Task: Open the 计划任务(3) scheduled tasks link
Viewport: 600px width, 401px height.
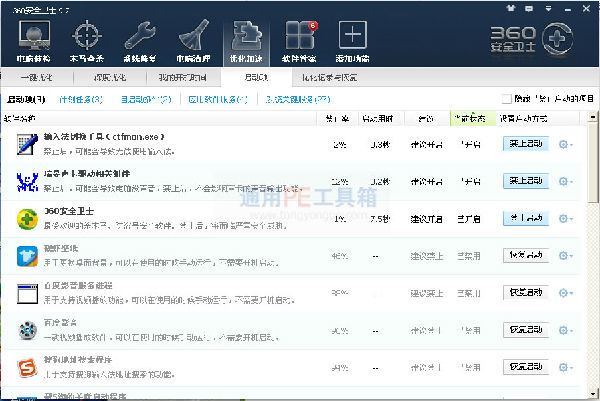Action: point(81,99)
